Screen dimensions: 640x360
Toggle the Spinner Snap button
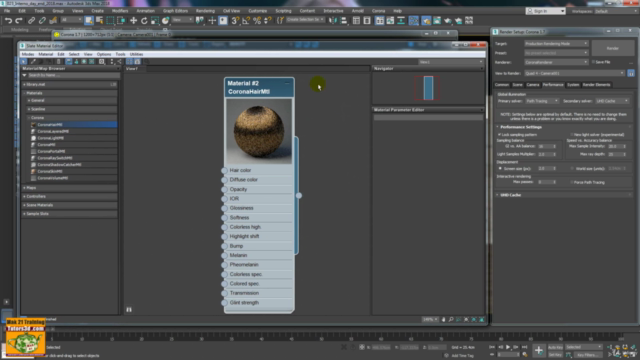click(x=268, y=20)
